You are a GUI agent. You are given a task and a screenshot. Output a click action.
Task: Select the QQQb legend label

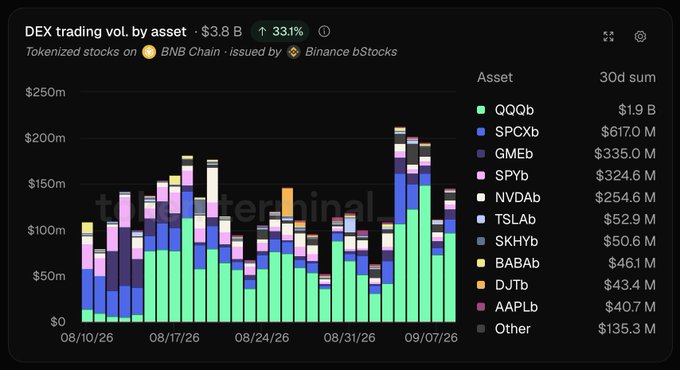(514, 110)
